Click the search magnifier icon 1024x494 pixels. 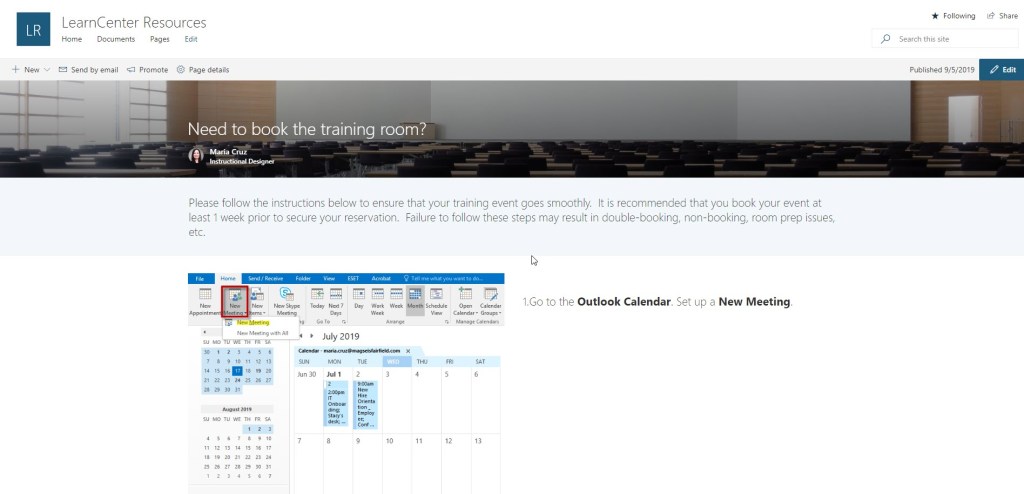(x=885, y=39)
